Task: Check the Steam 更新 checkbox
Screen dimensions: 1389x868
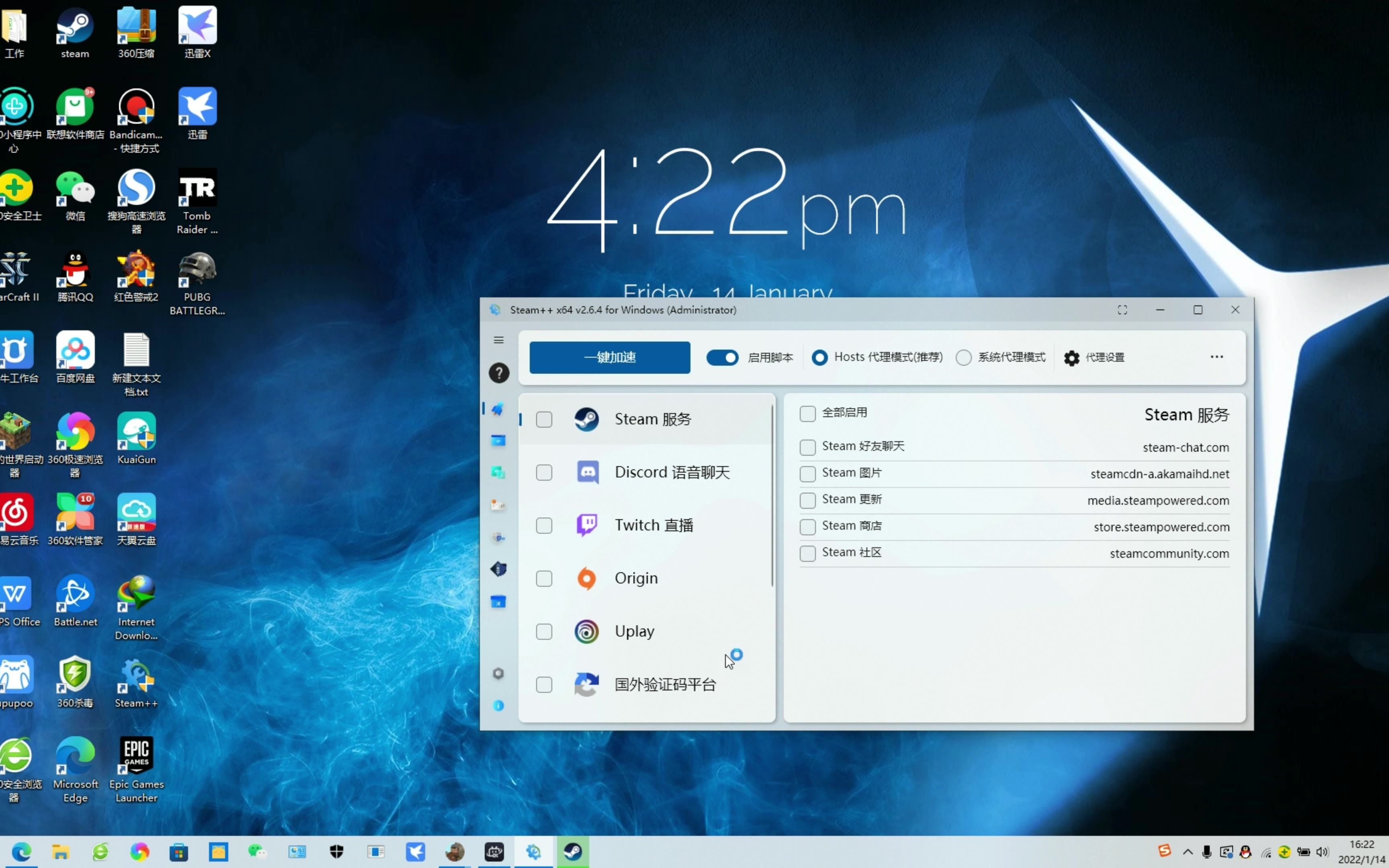Action: [x=807, y=500]
